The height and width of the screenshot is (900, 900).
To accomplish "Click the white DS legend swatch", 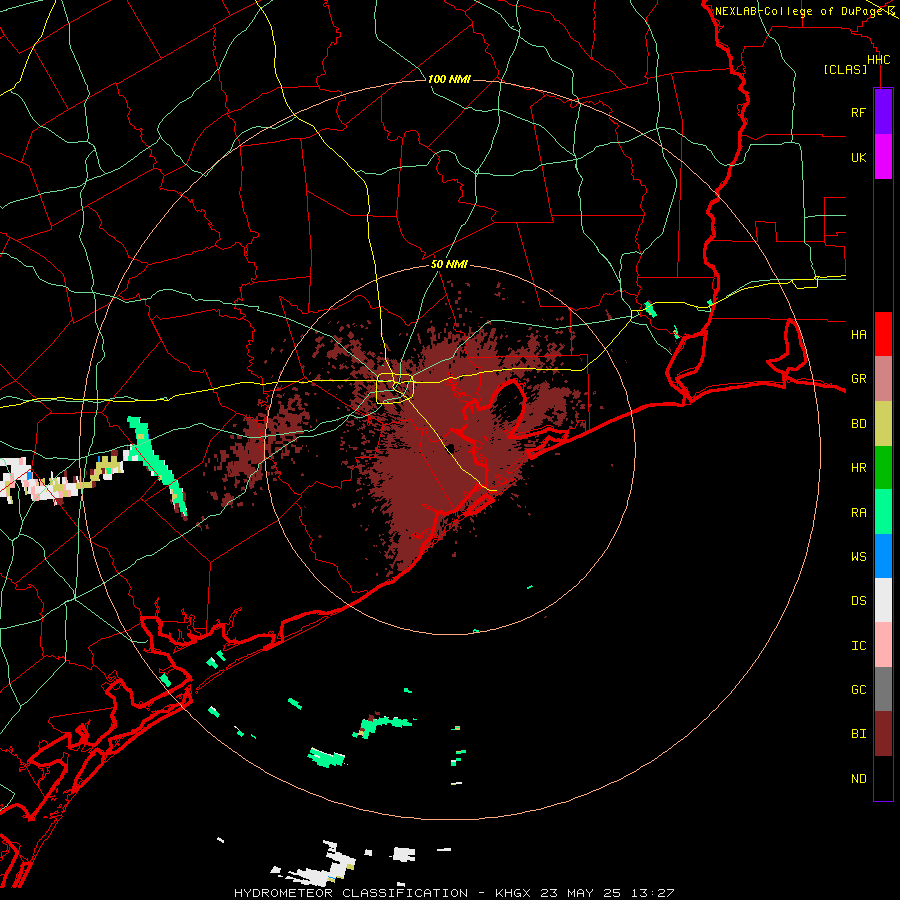I will [x=883, y=600].
